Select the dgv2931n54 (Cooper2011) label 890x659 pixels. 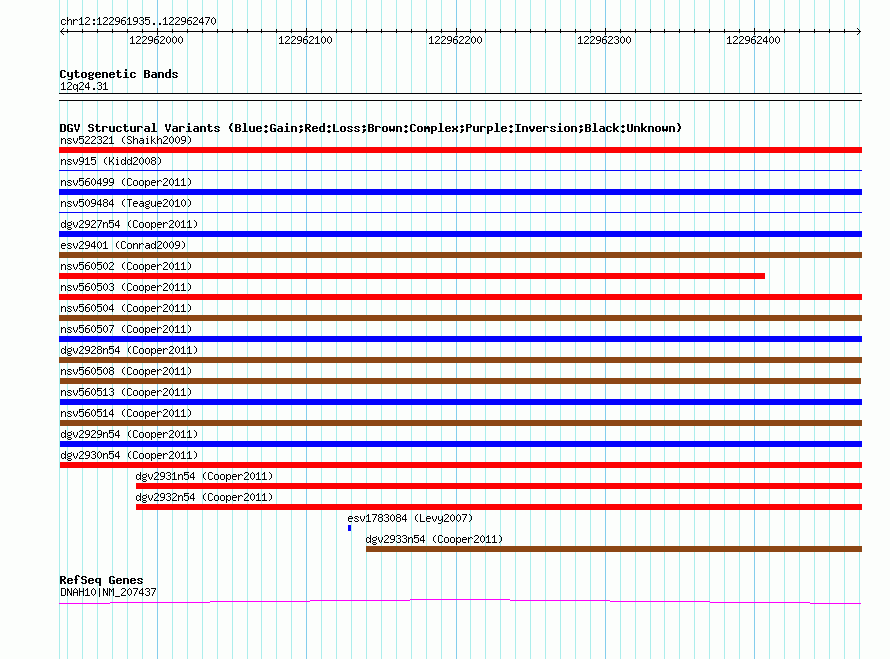pos(204,476)
